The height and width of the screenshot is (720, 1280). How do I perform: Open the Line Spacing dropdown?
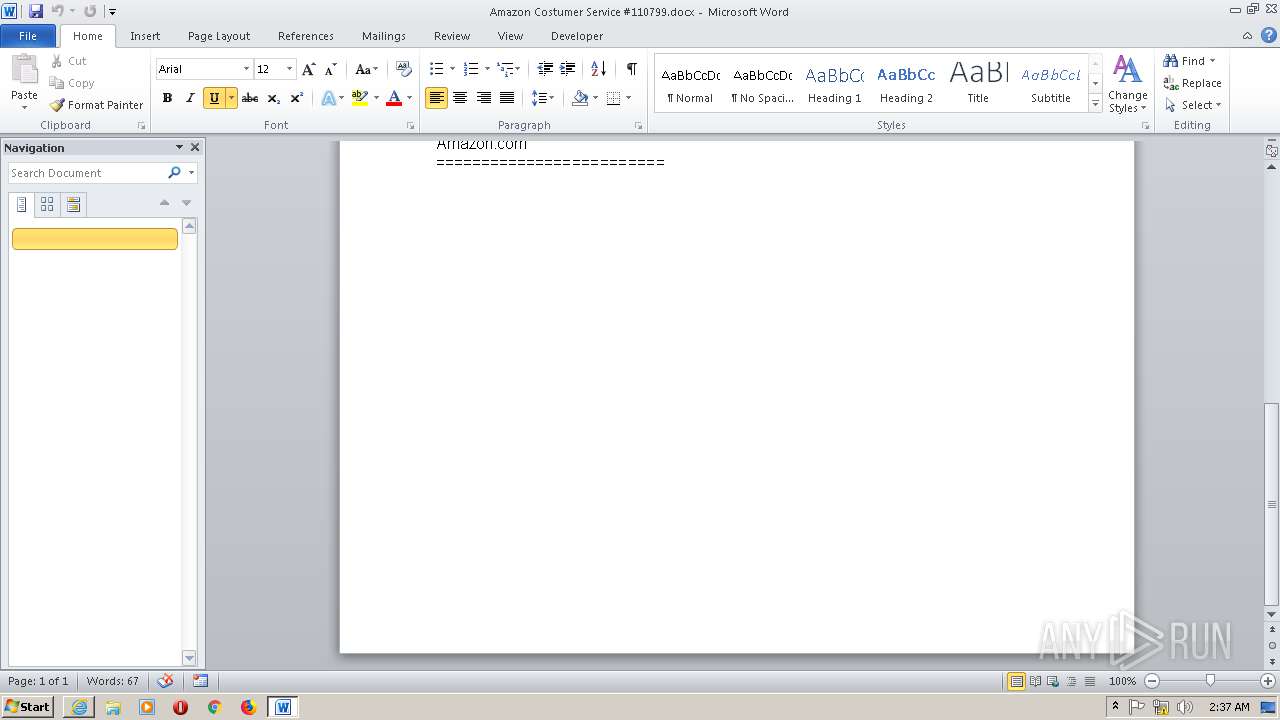[x=543, y=98]
